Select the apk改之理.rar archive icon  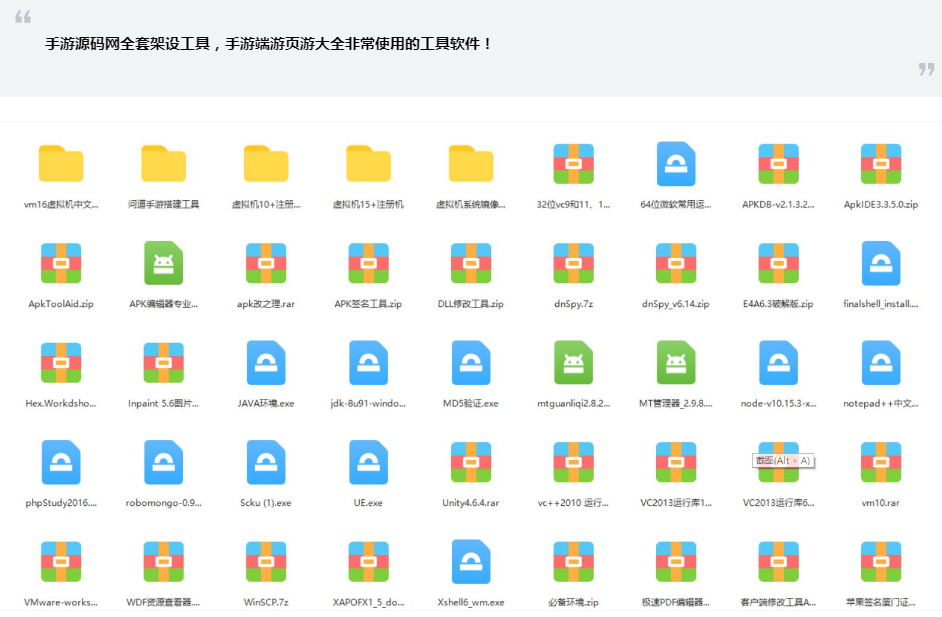tap(266, 263)
